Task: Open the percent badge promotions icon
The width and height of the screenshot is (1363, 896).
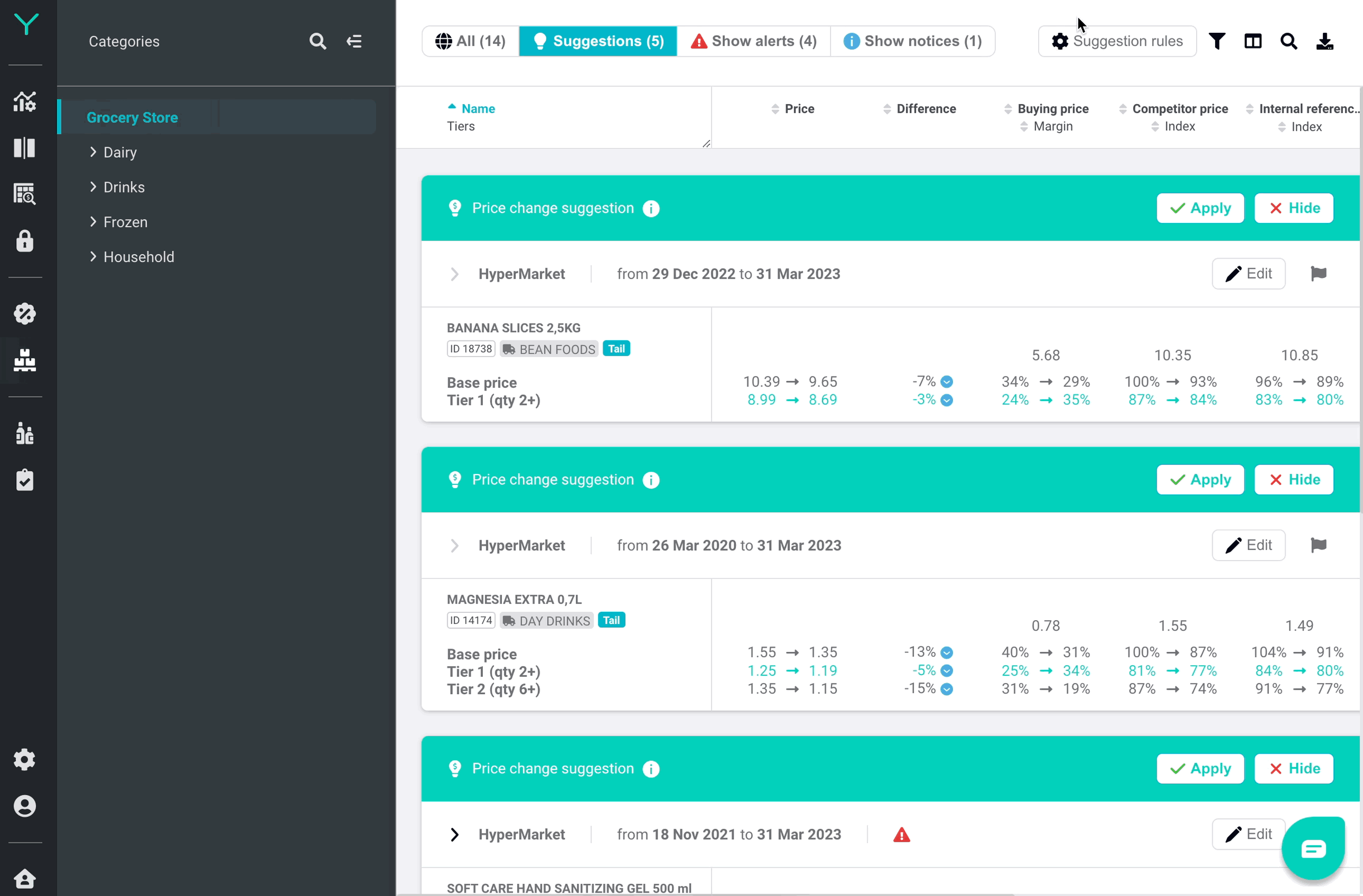Action: (x=24, y=314)
